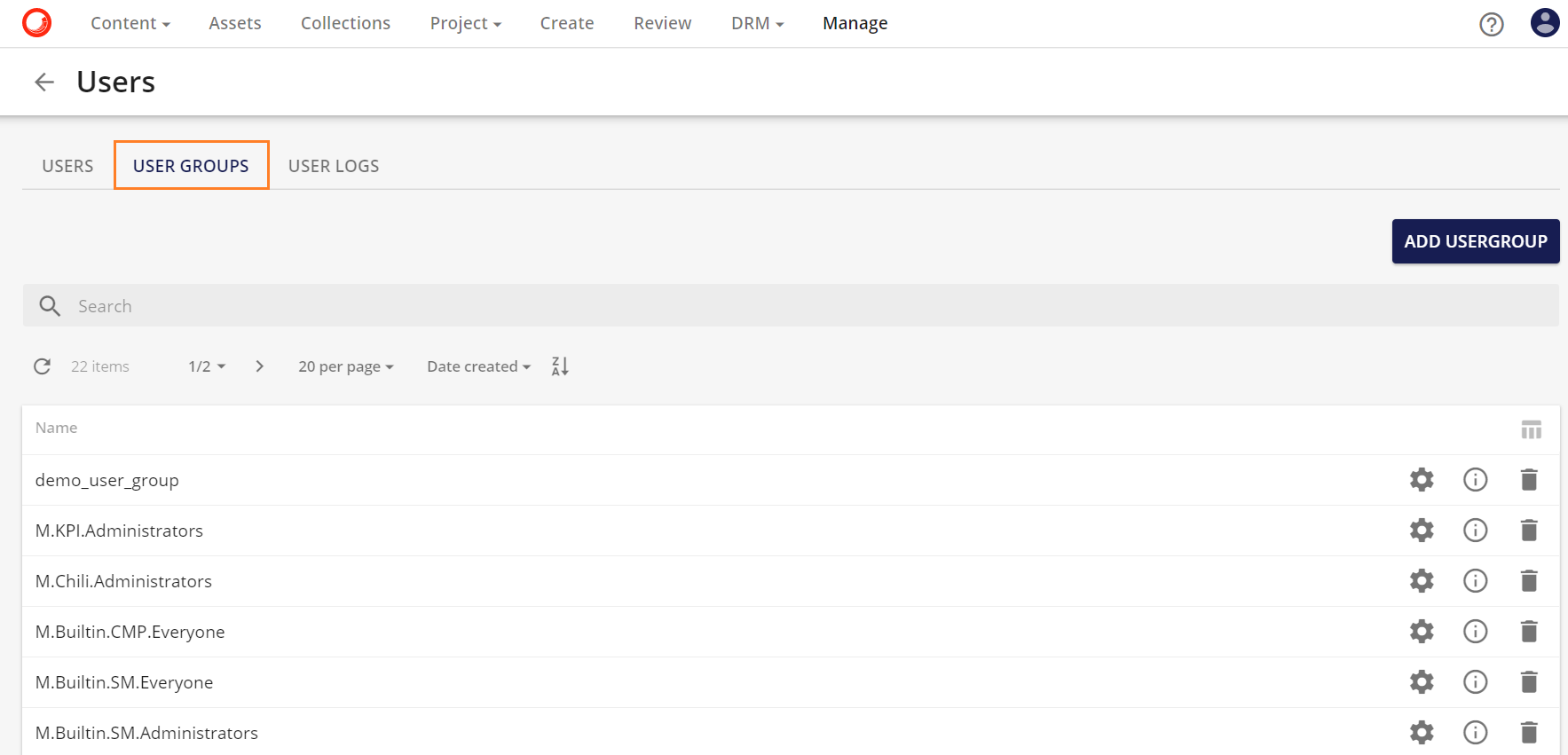Open the Collections menu item
1568x755 pixels.
pyautogui.click(x=345, y=23)
